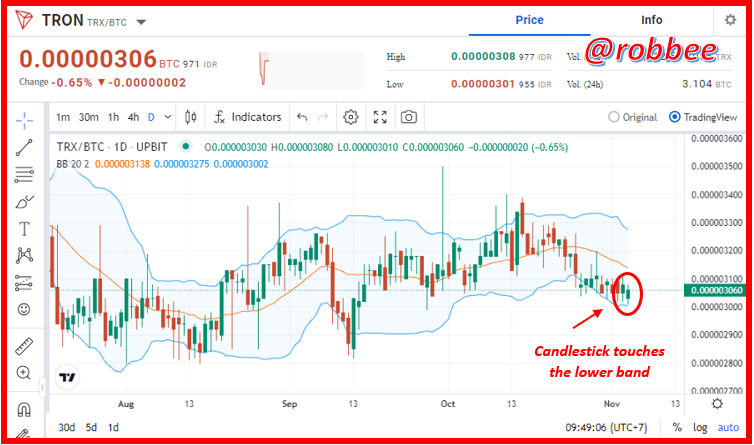Open chart settings gear in toolbar
The height and width of the screenshot is (445, 754).
(x=351, y=117)
